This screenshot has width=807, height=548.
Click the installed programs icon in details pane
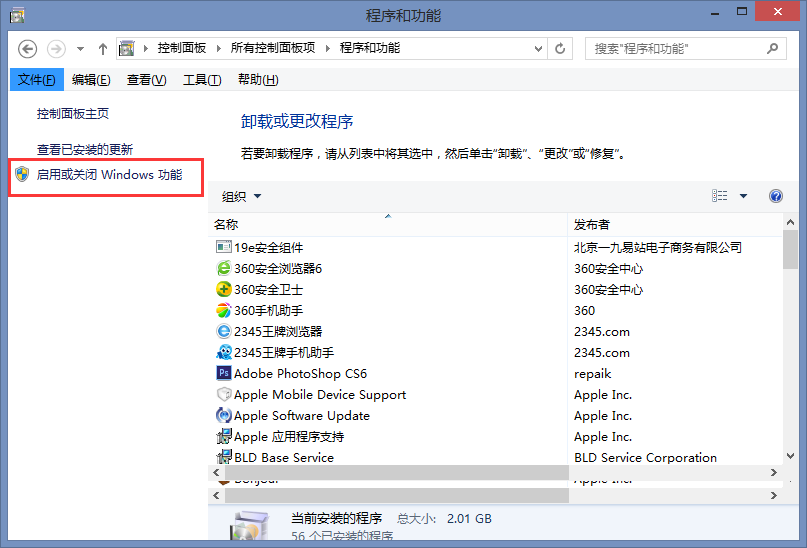click(249, 525)
